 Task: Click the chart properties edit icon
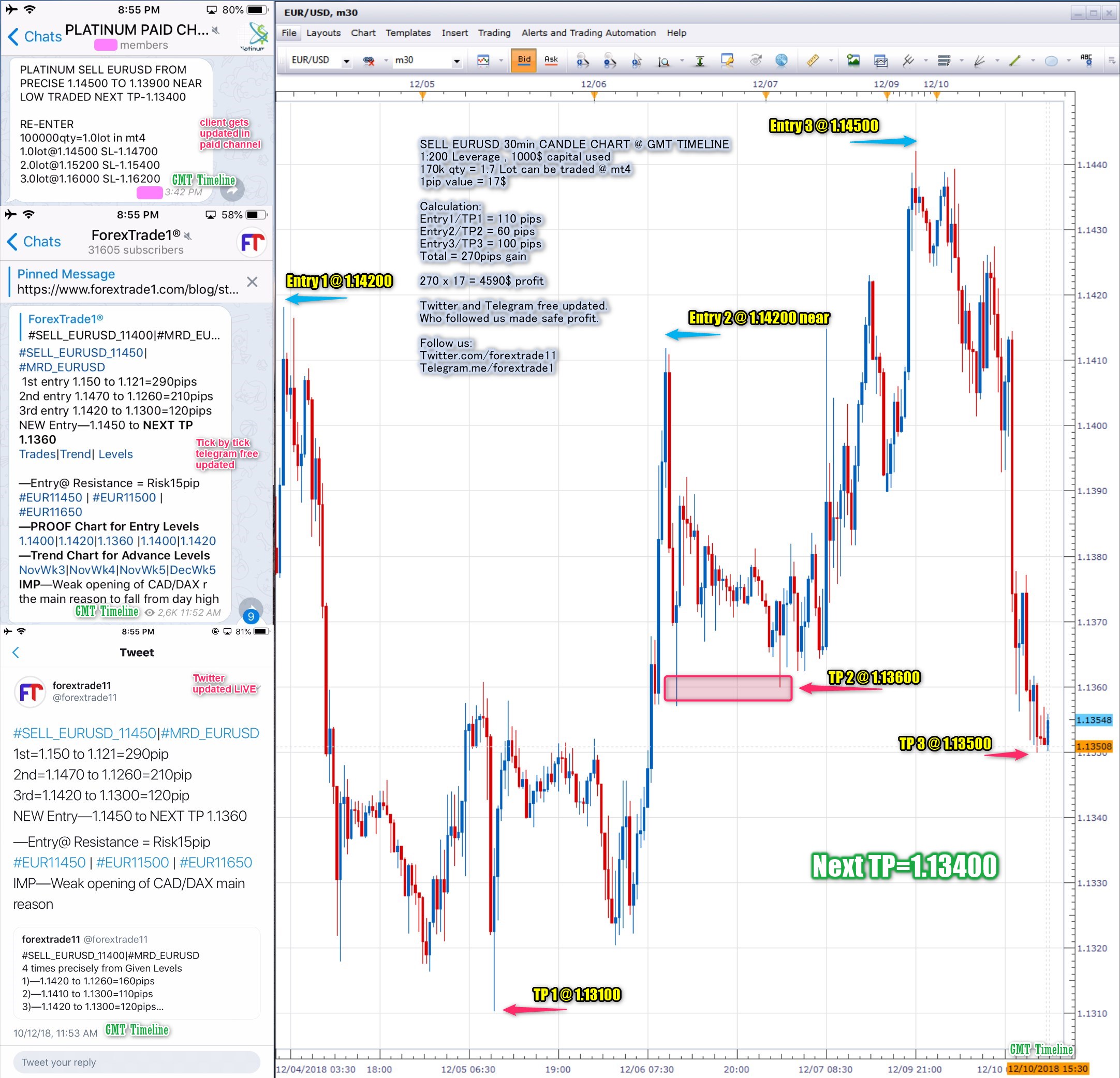point(727,61)
